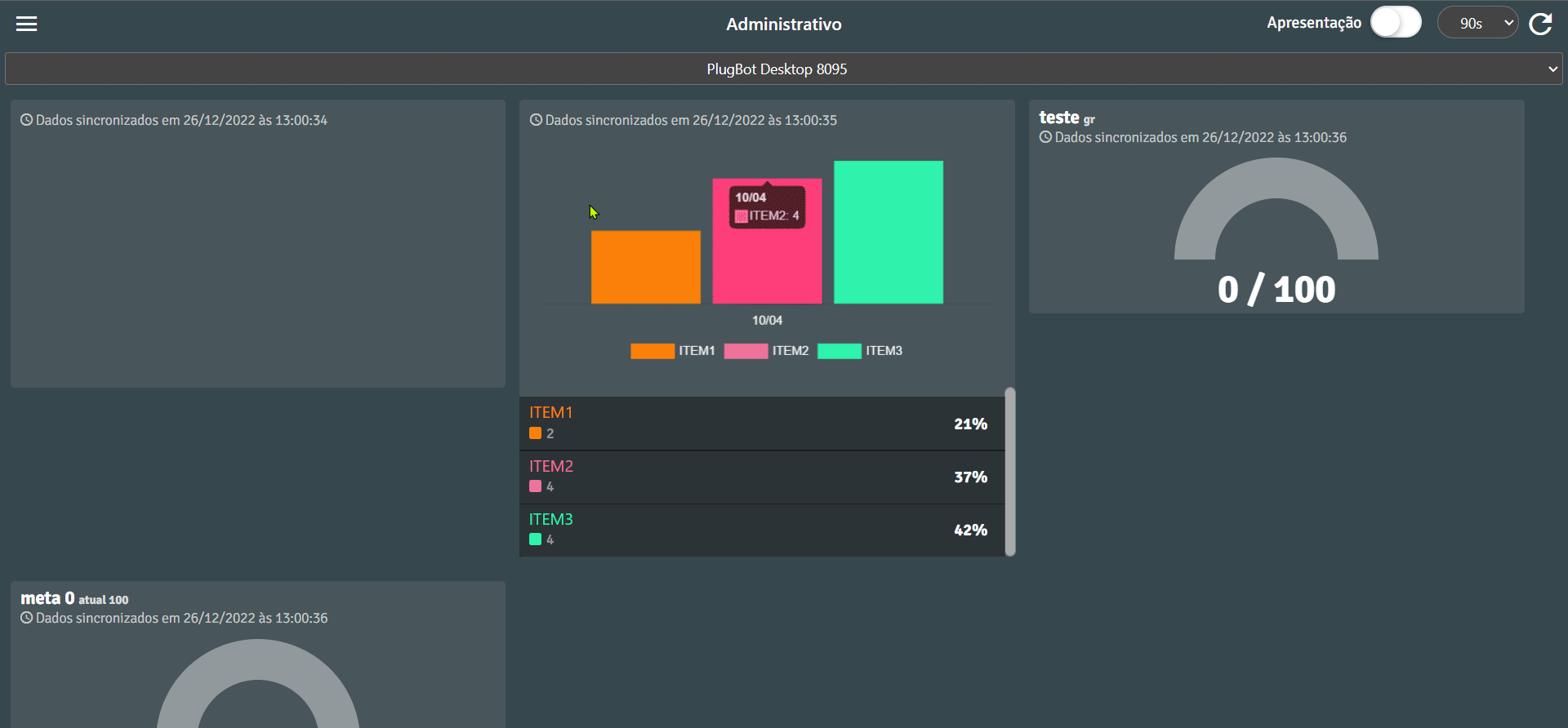The image size is (1568, 728).
Task: Click the item list scrollbar
Action: (x=1010, y=472)
